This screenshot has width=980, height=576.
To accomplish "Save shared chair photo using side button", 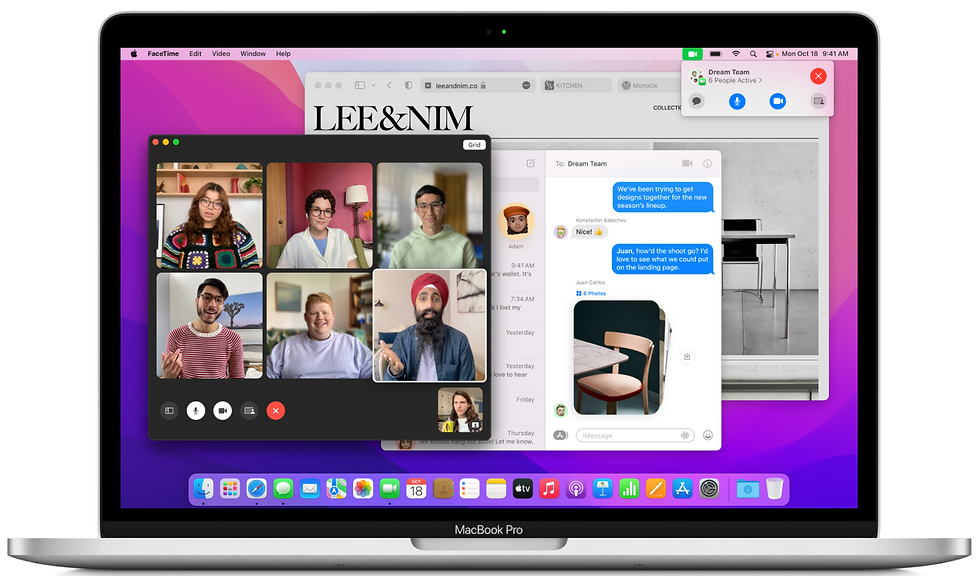I will pyautogui.click(x=687, y=357).
